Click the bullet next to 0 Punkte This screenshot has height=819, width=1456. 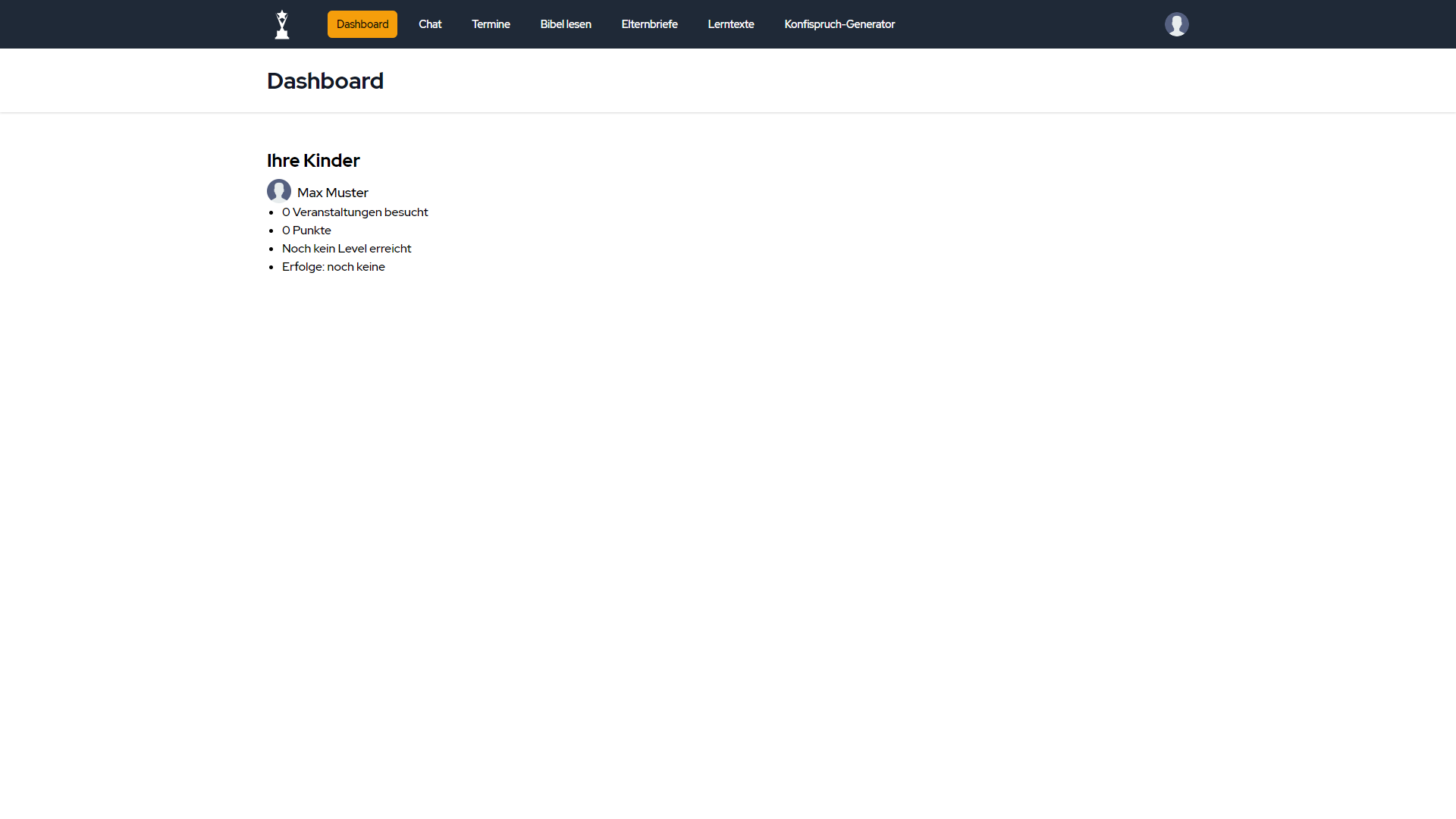(271, 231)
